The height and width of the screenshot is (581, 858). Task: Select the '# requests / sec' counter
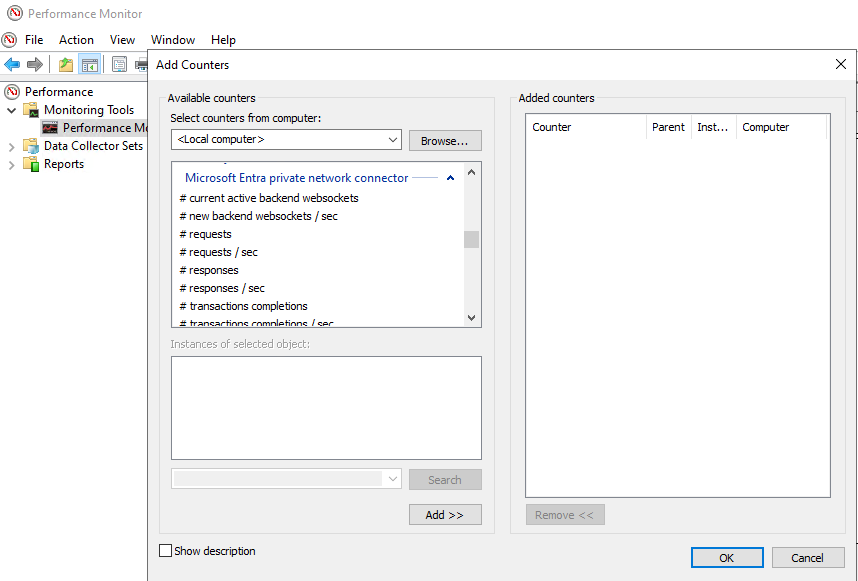pos(218,252)
